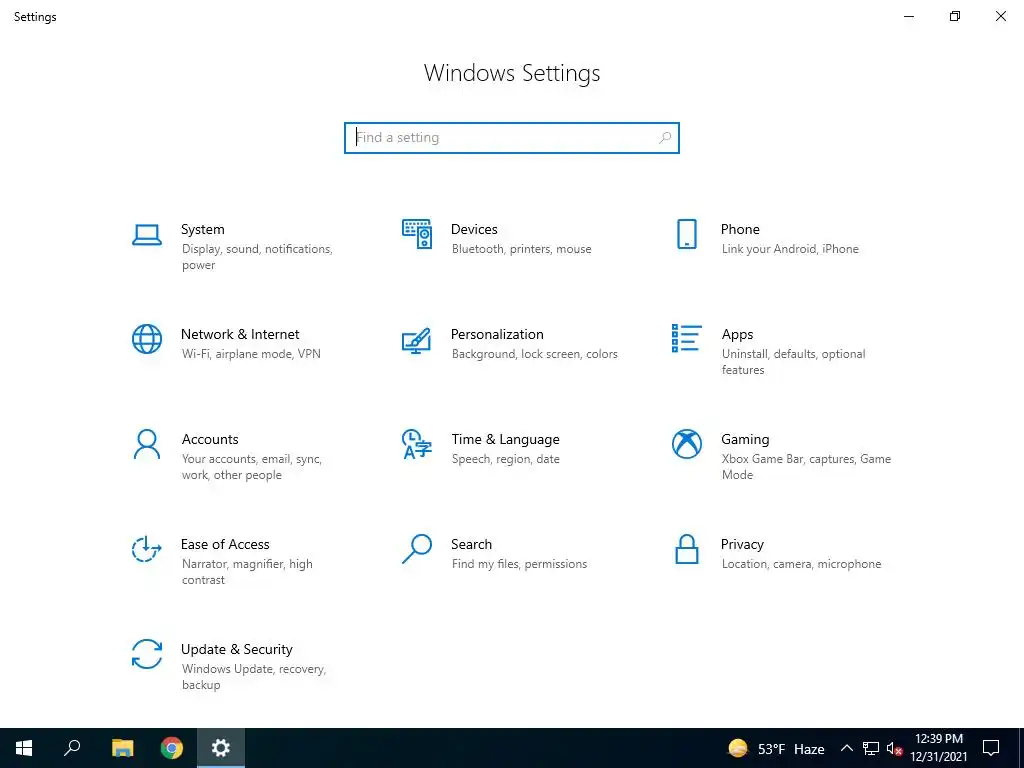Open the Apps list icon
1024x768 pixels.
pyautogui.click(x=686, y=338)
